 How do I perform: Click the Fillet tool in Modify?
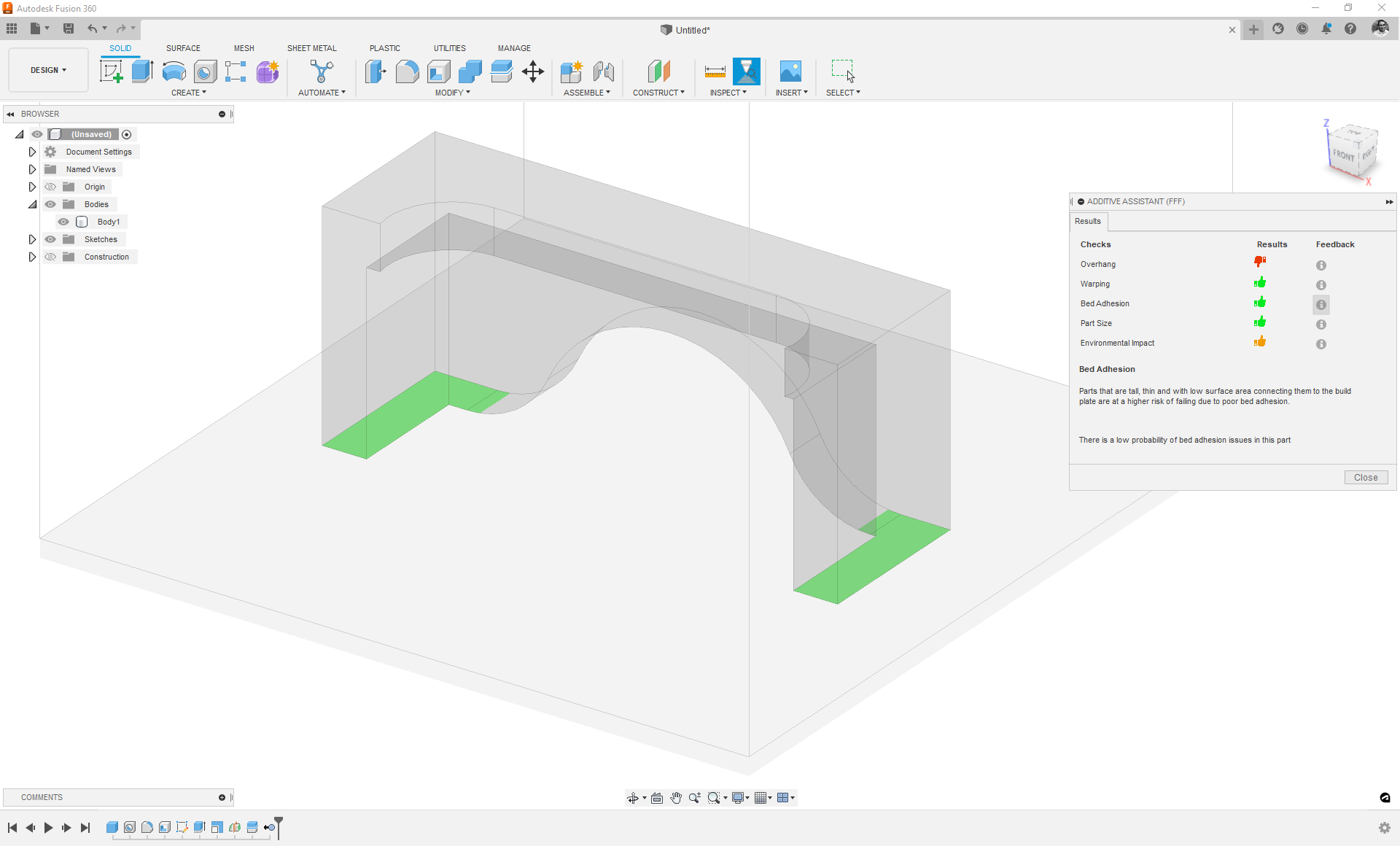tap(407, 71)
